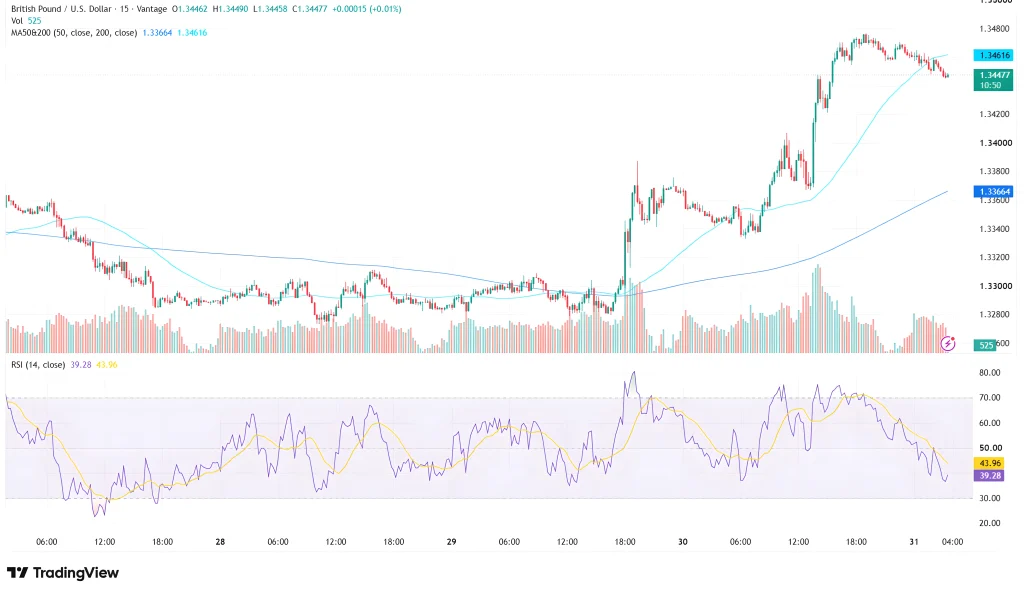The height and width of the screenshot is (594, 1024).
Task: Click the 1.33000 price axis label
Action: click(995, 286)
